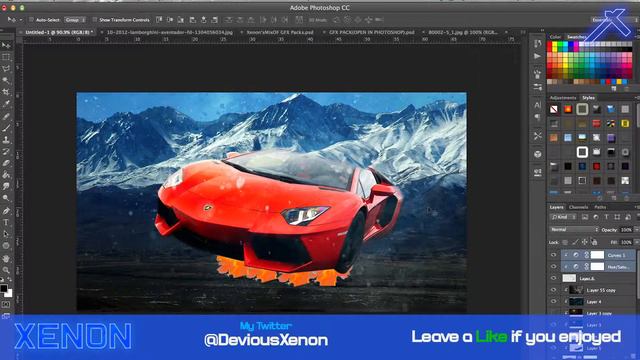Select the Quick Selection tool
The height and width of the screenshot is (360, 640).
pyautogui.click(x=6, y=80)
